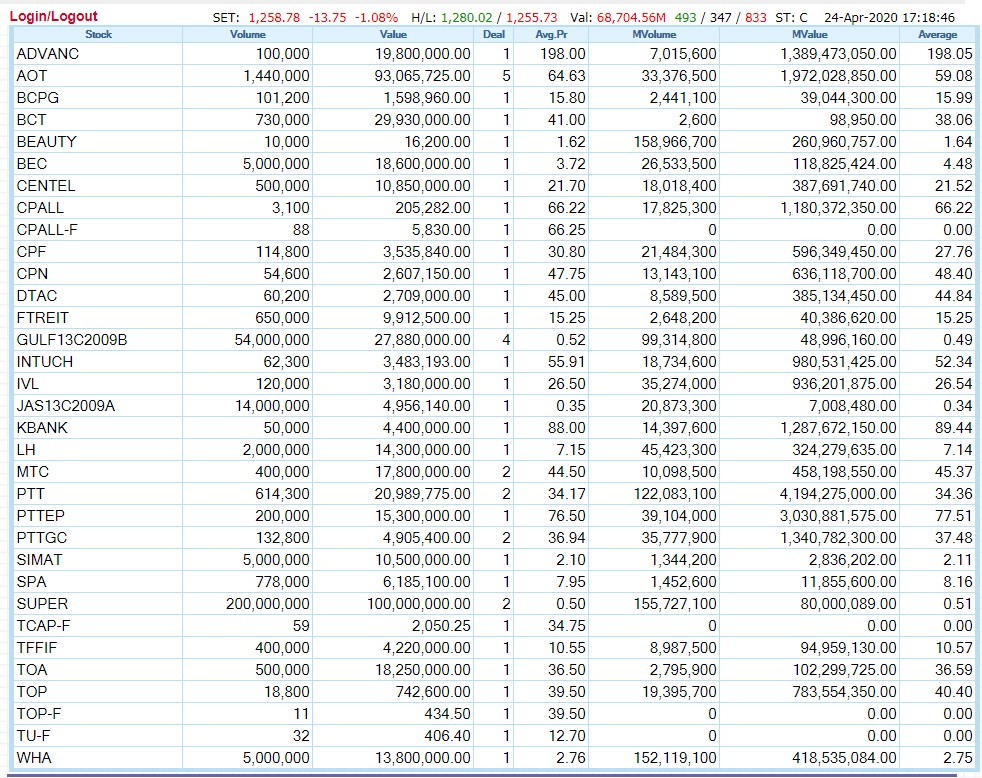Select the CPN stock name
Screen dimensions: 982x778
point(33,274)
